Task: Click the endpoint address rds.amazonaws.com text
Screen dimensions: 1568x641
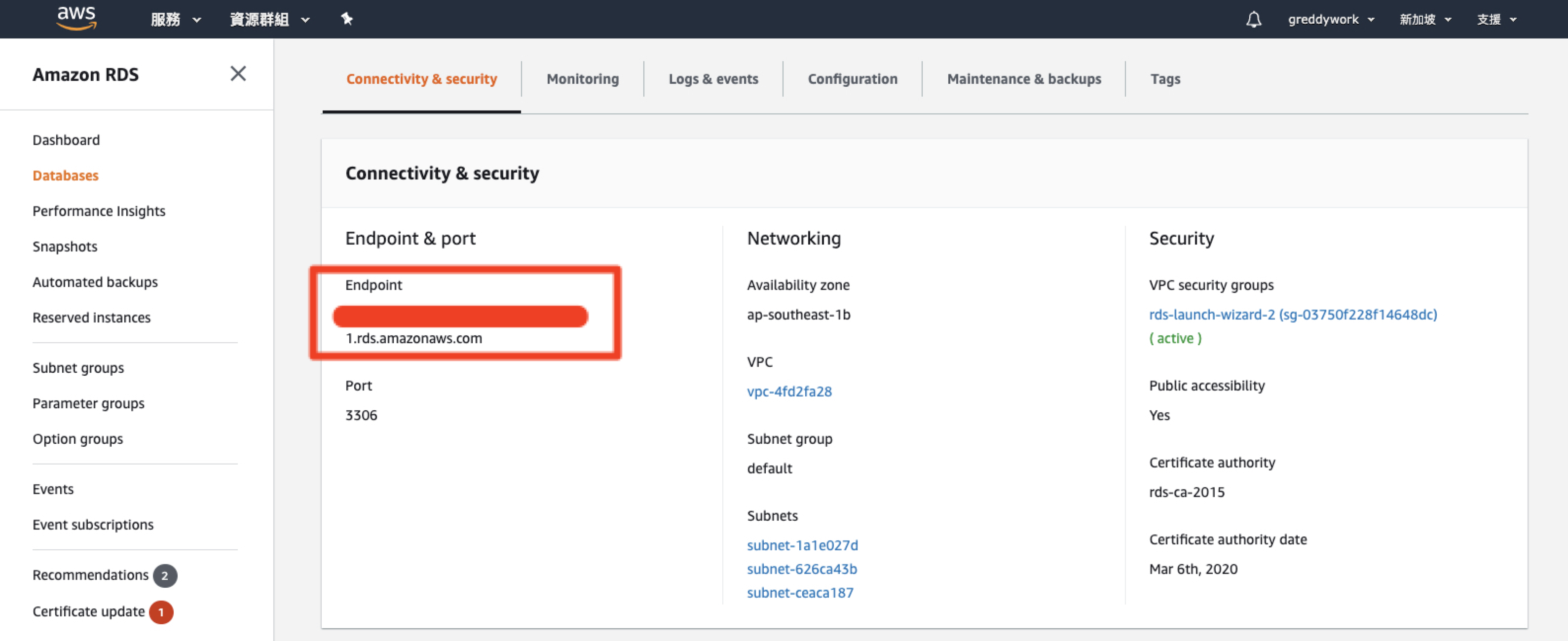Action: (x=414, y=338)
